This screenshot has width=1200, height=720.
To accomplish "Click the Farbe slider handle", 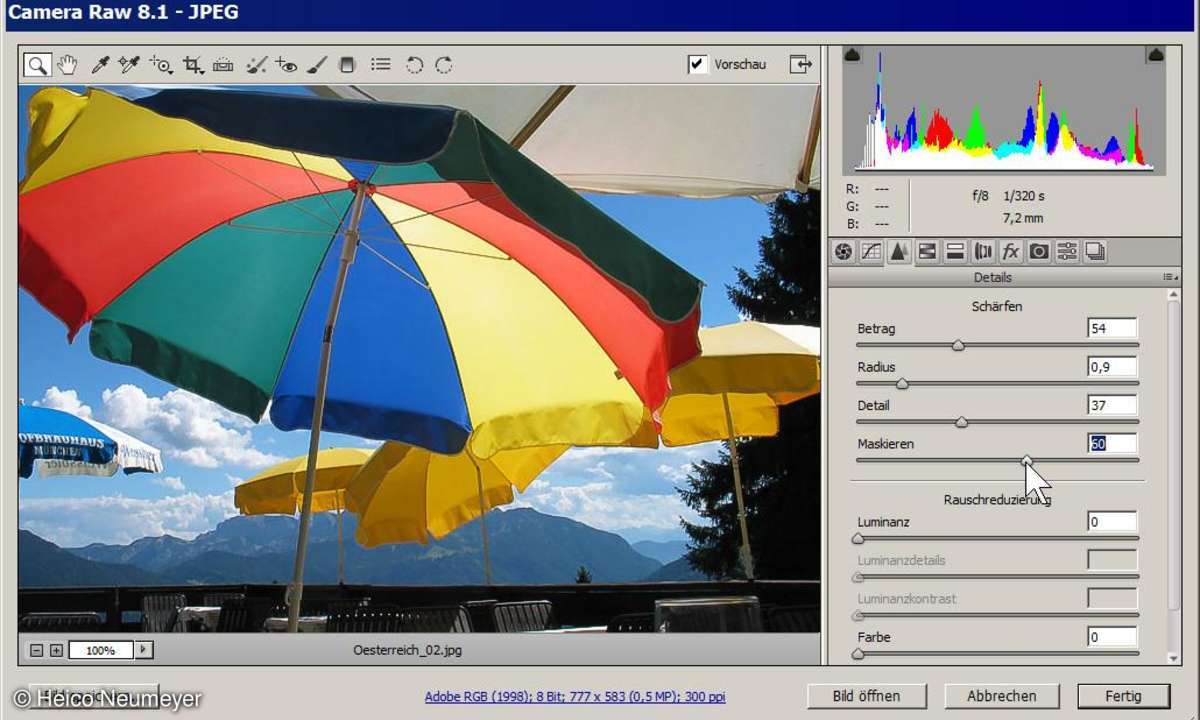I will pos(858,653).
